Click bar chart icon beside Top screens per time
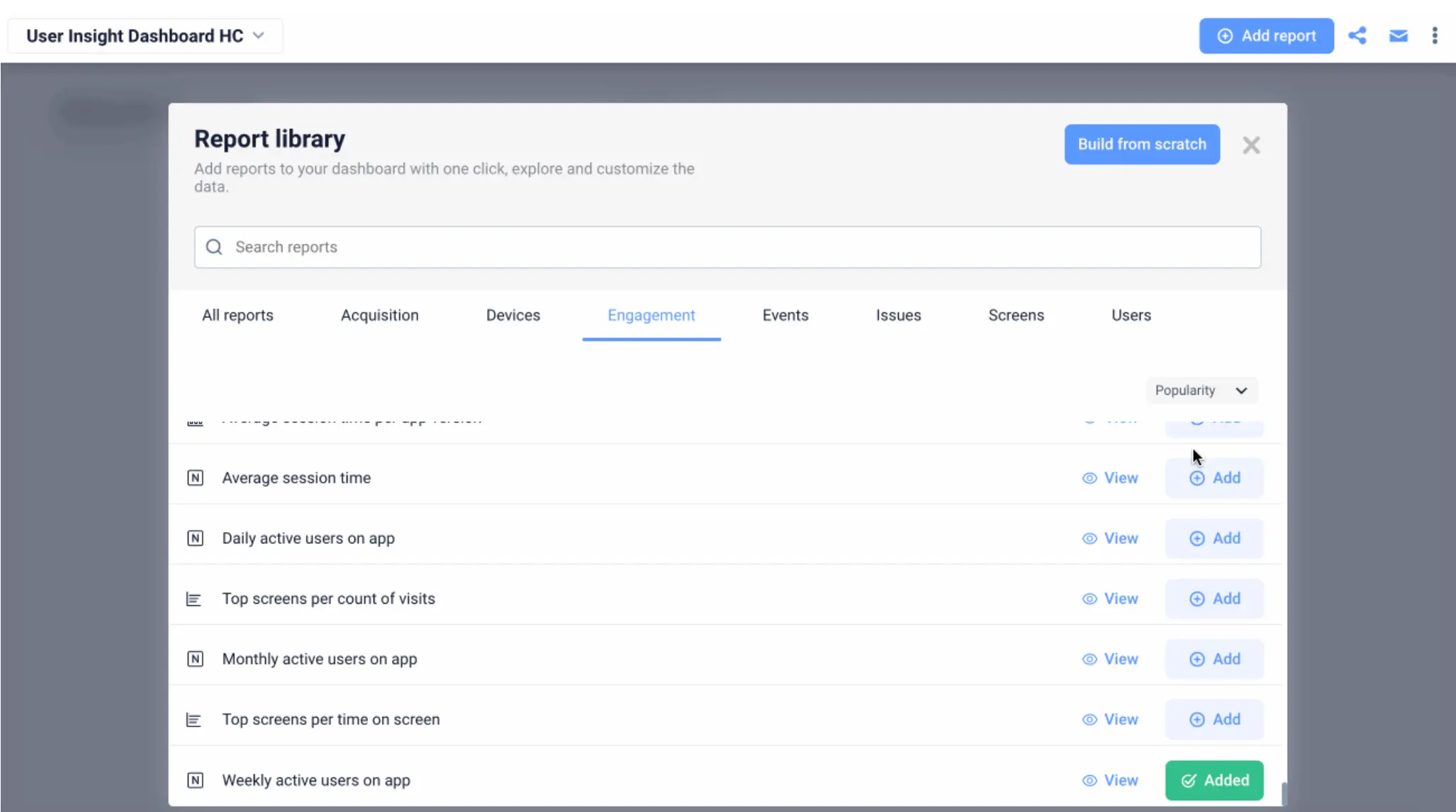This screenshot has height=812, width=1456. click(194, 719)
